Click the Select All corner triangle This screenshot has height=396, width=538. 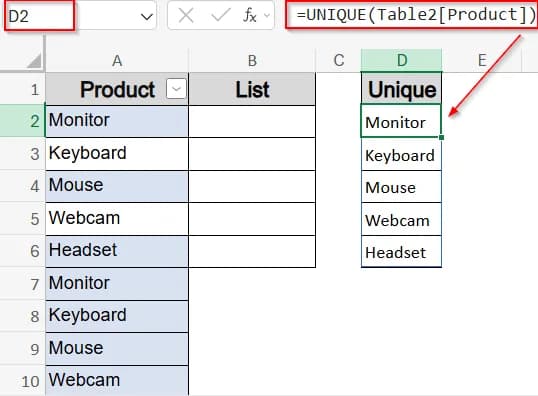[x=34, y=60]
